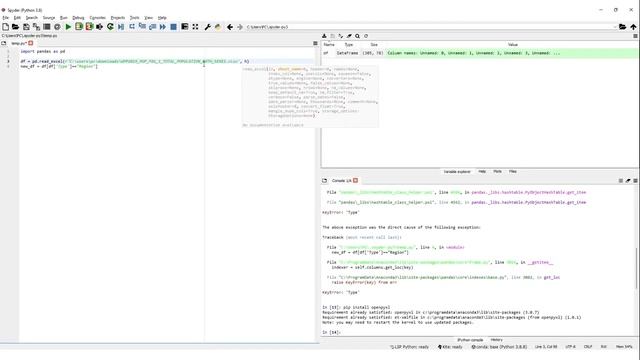This screenshot has width=640, height=360.
Task: Change to parent directory
Action: [x=633, y=27]
